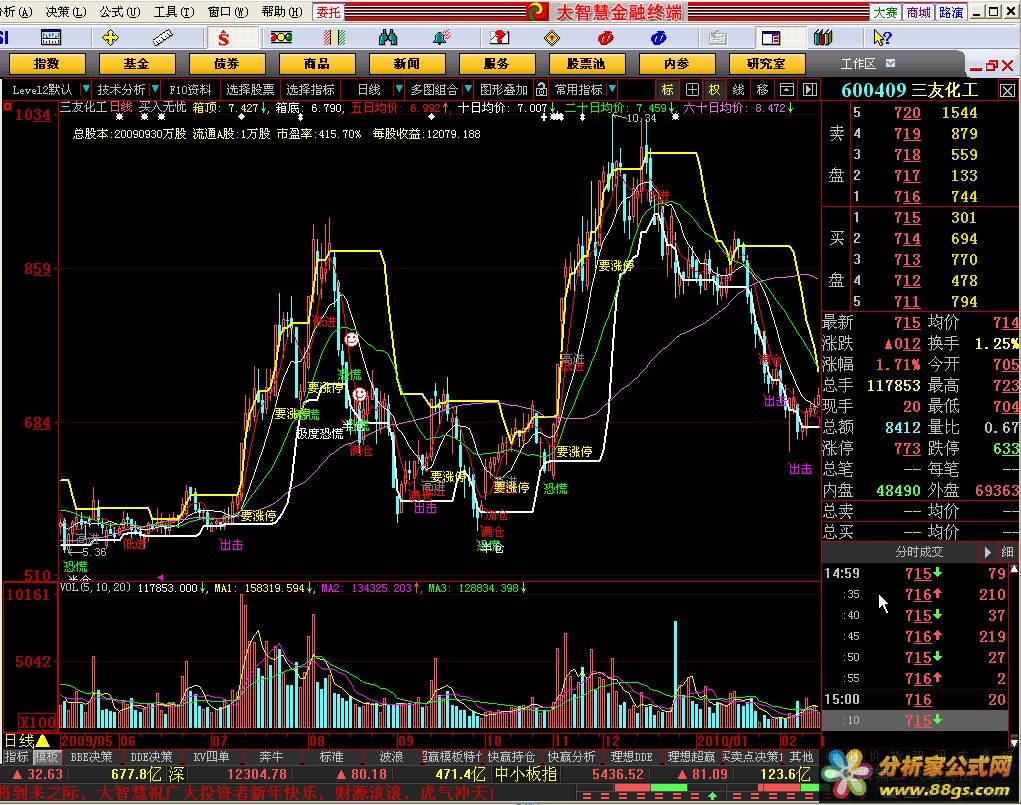Click F10资料 toolbar item
The width and height of the screenshot is (1021, 805).
point(190,89)
